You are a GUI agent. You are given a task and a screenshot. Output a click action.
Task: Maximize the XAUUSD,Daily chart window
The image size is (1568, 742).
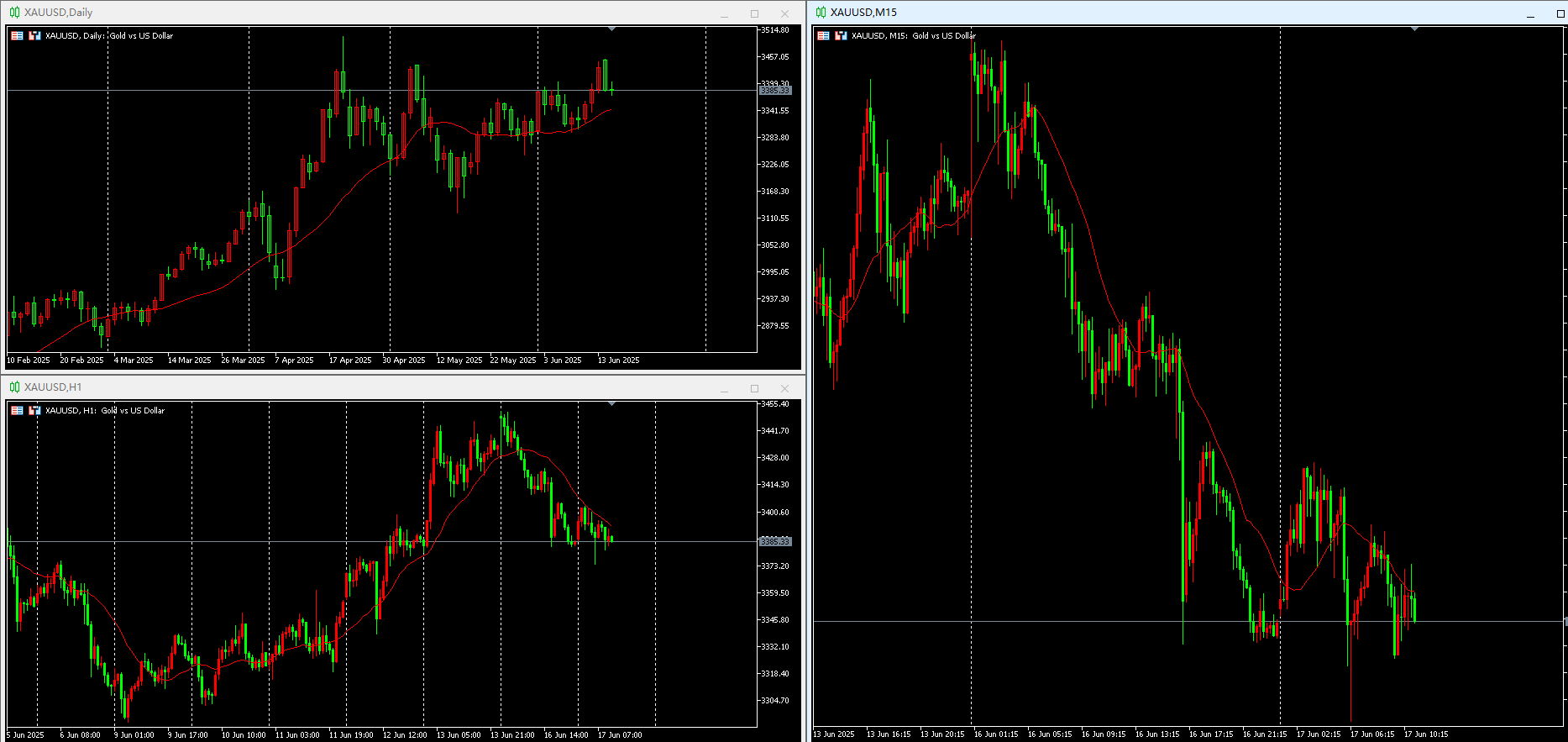point(754,13)
